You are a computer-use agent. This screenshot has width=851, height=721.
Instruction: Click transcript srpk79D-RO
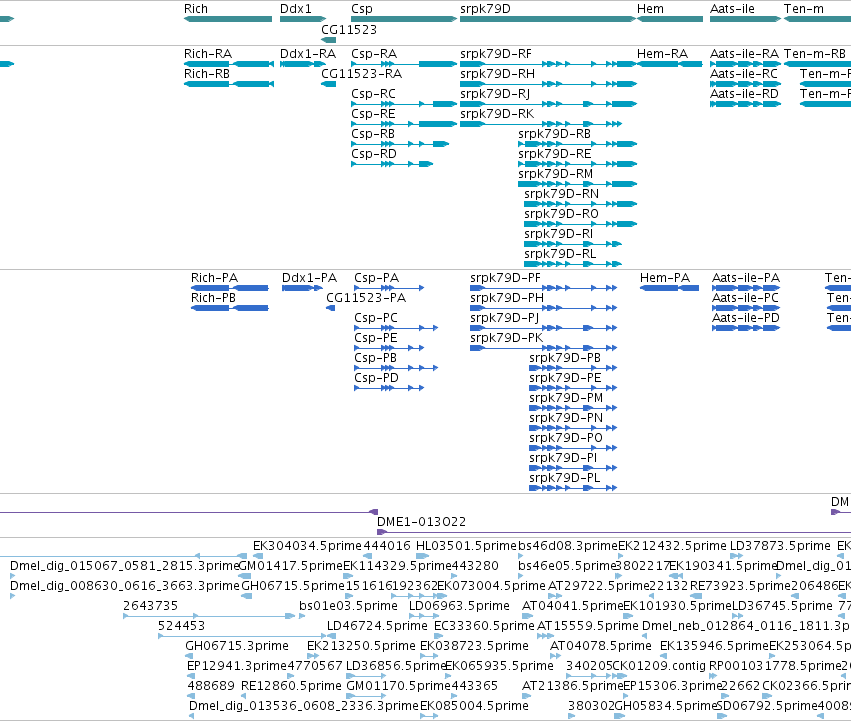pyautogui.click(x=580, y=224)
